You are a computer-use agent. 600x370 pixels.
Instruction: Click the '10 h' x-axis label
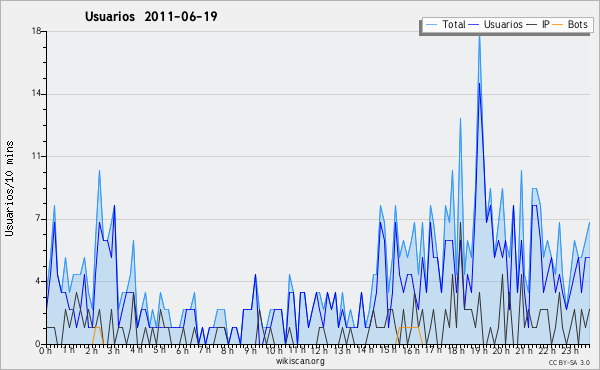(274, 351)
